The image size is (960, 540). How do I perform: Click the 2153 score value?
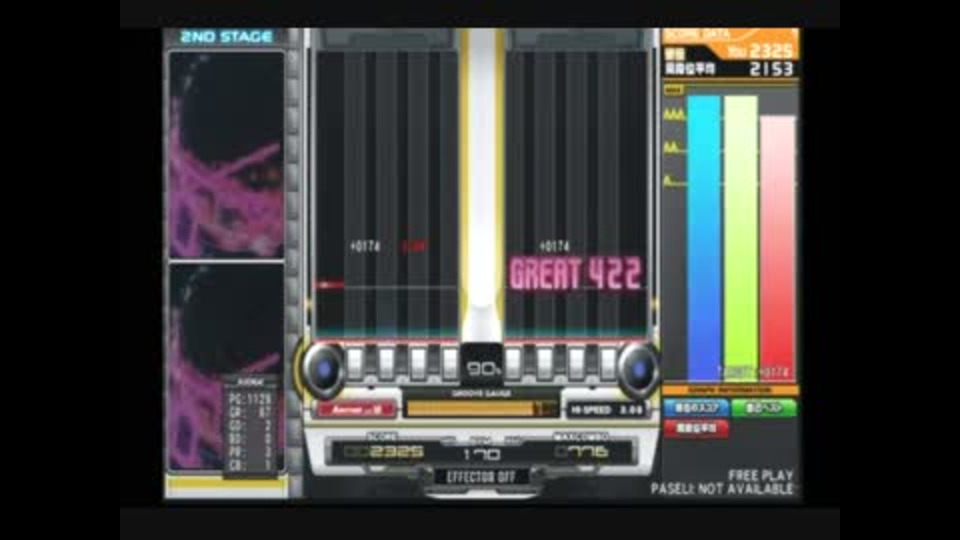tap(771, 69)
